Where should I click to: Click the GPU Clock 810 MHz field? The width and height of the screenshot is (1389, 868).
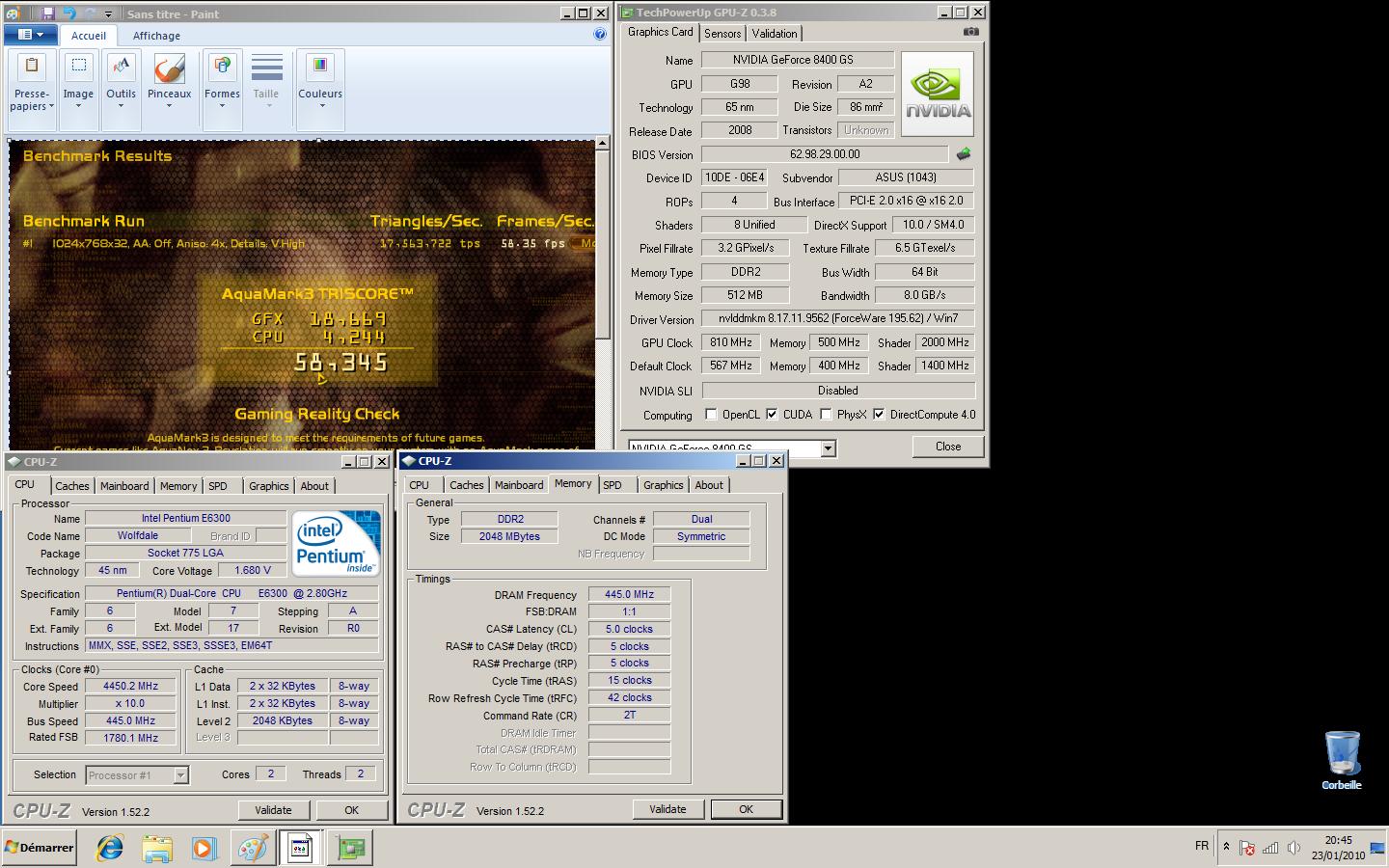coord(730,342)
